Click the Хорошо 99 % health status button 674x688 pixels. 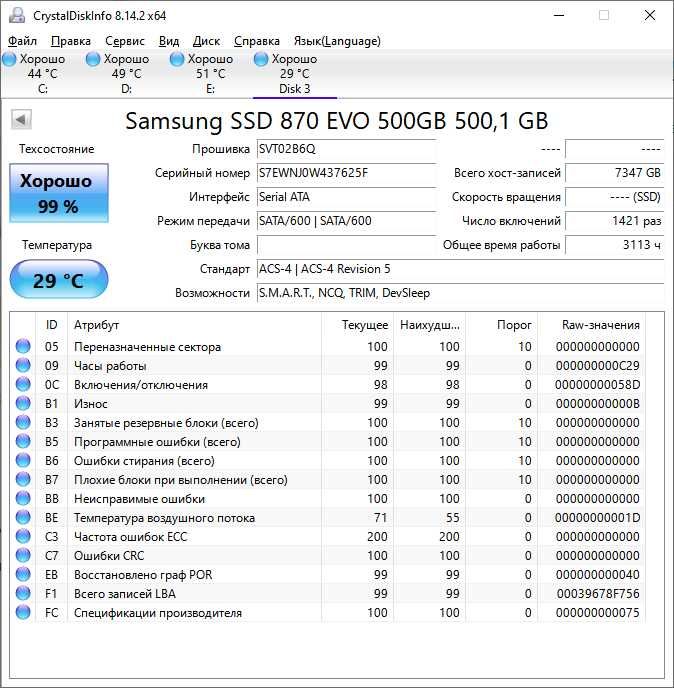pos(59,193)
